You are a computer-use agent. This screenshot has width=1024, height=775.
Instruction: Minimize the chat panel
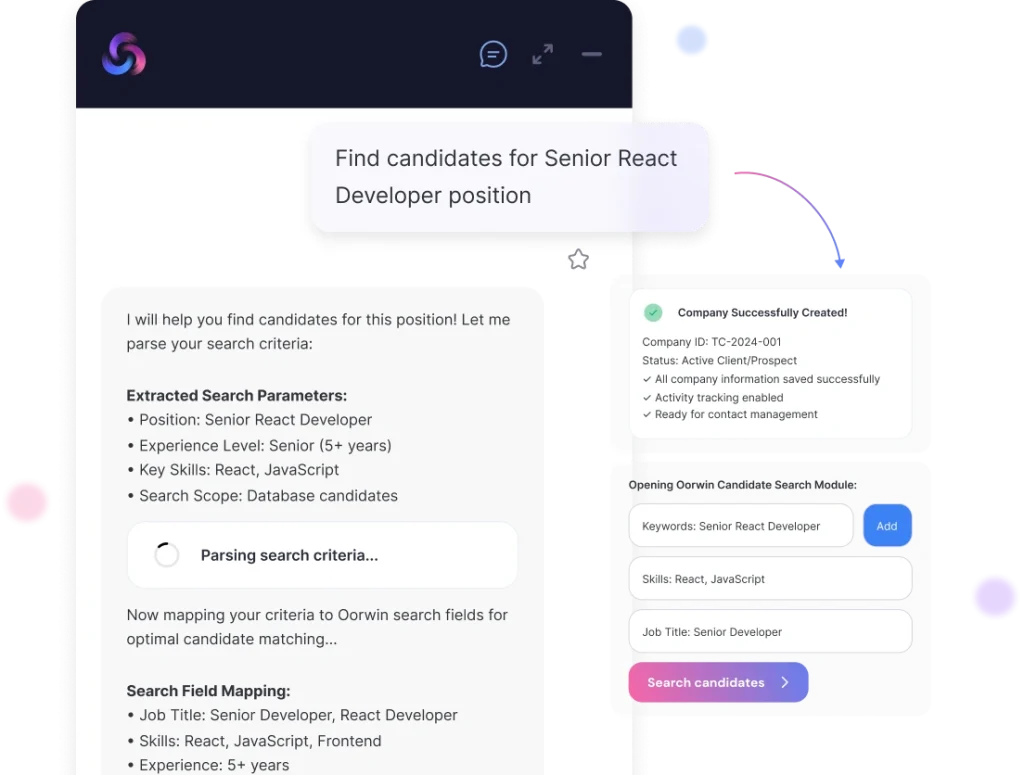[x=591, y=54]
